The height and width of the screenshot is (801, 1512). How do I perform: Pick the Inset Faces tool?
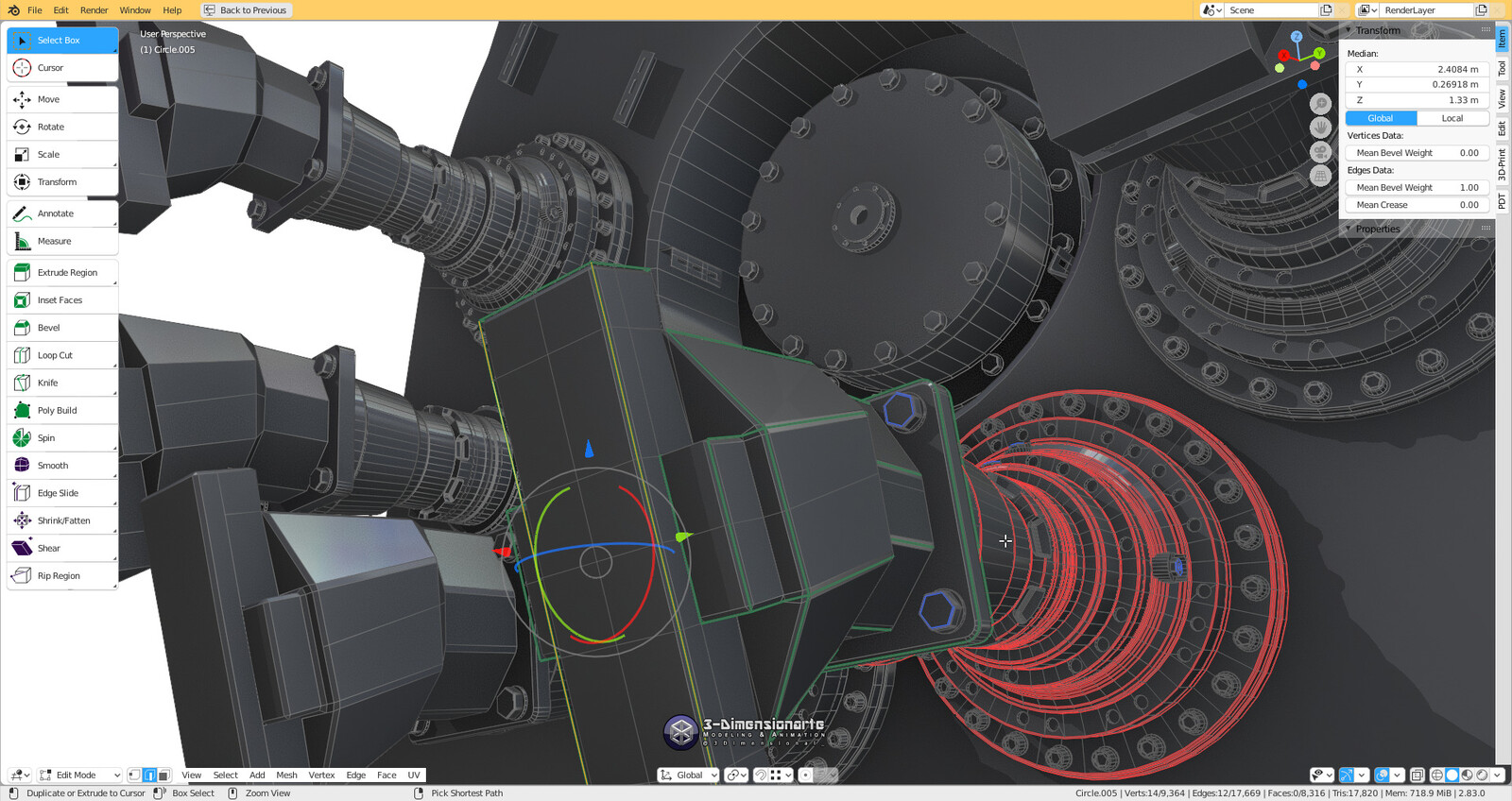(62, 299)
